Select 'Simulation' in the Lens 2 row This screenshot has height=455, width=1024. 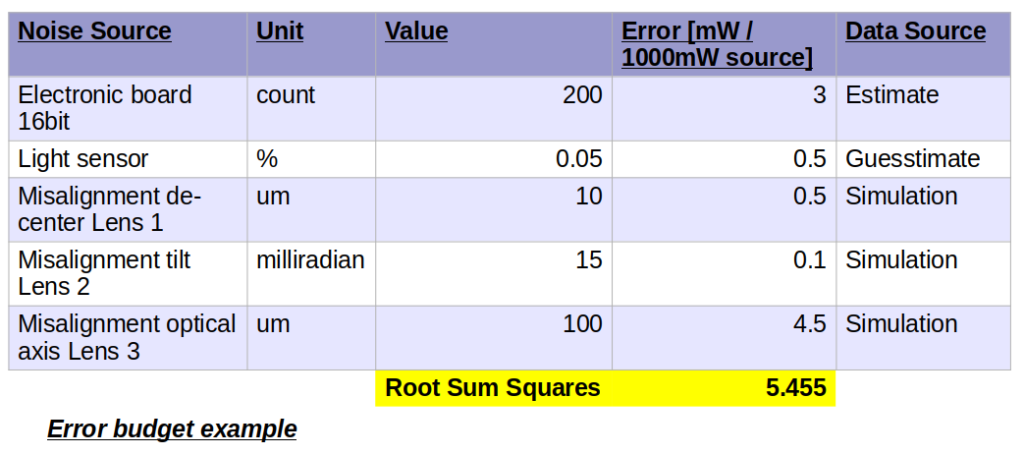click(x=923, y=274)
